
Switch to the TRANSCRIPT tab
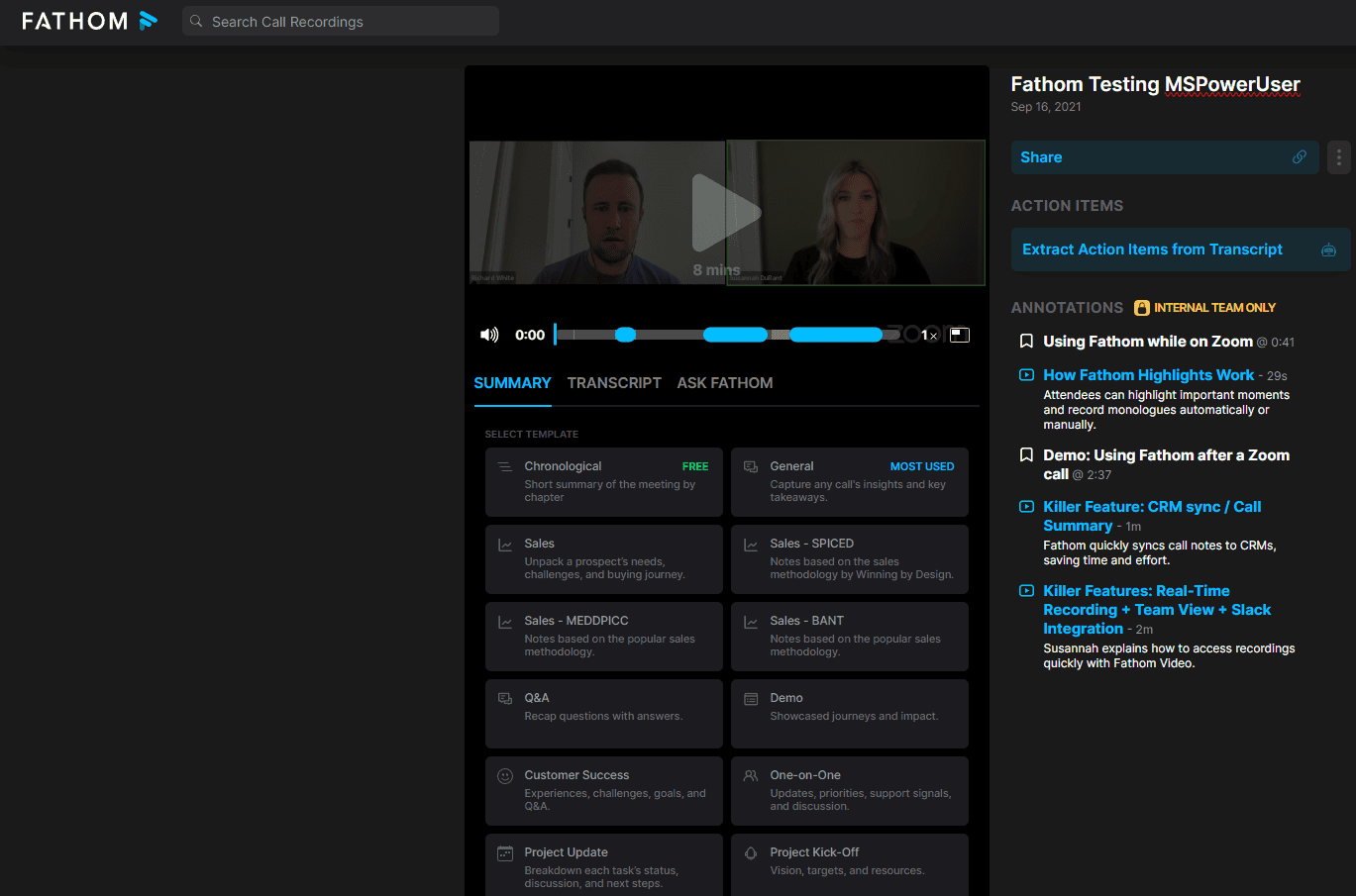pos(614,382)
